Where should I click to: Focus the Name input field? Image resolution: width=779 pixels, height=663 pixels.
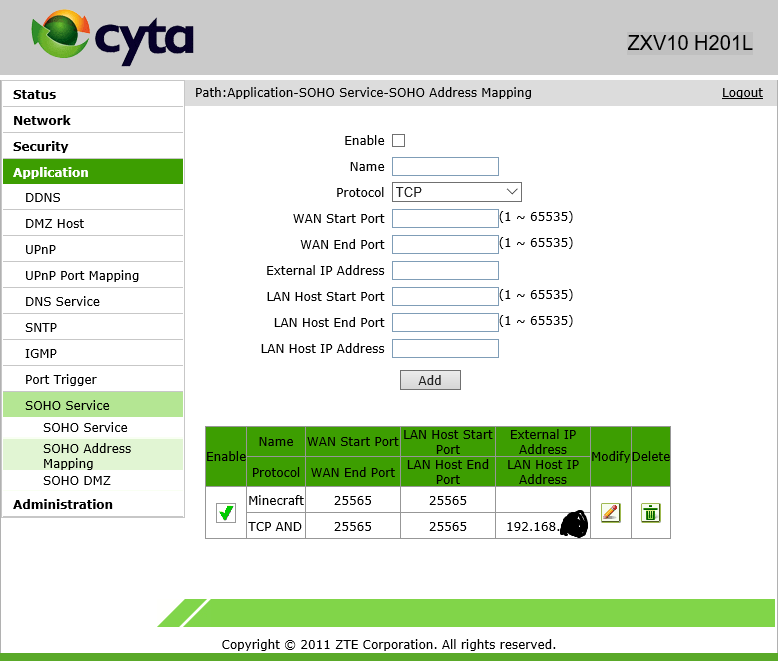(445, 166)
